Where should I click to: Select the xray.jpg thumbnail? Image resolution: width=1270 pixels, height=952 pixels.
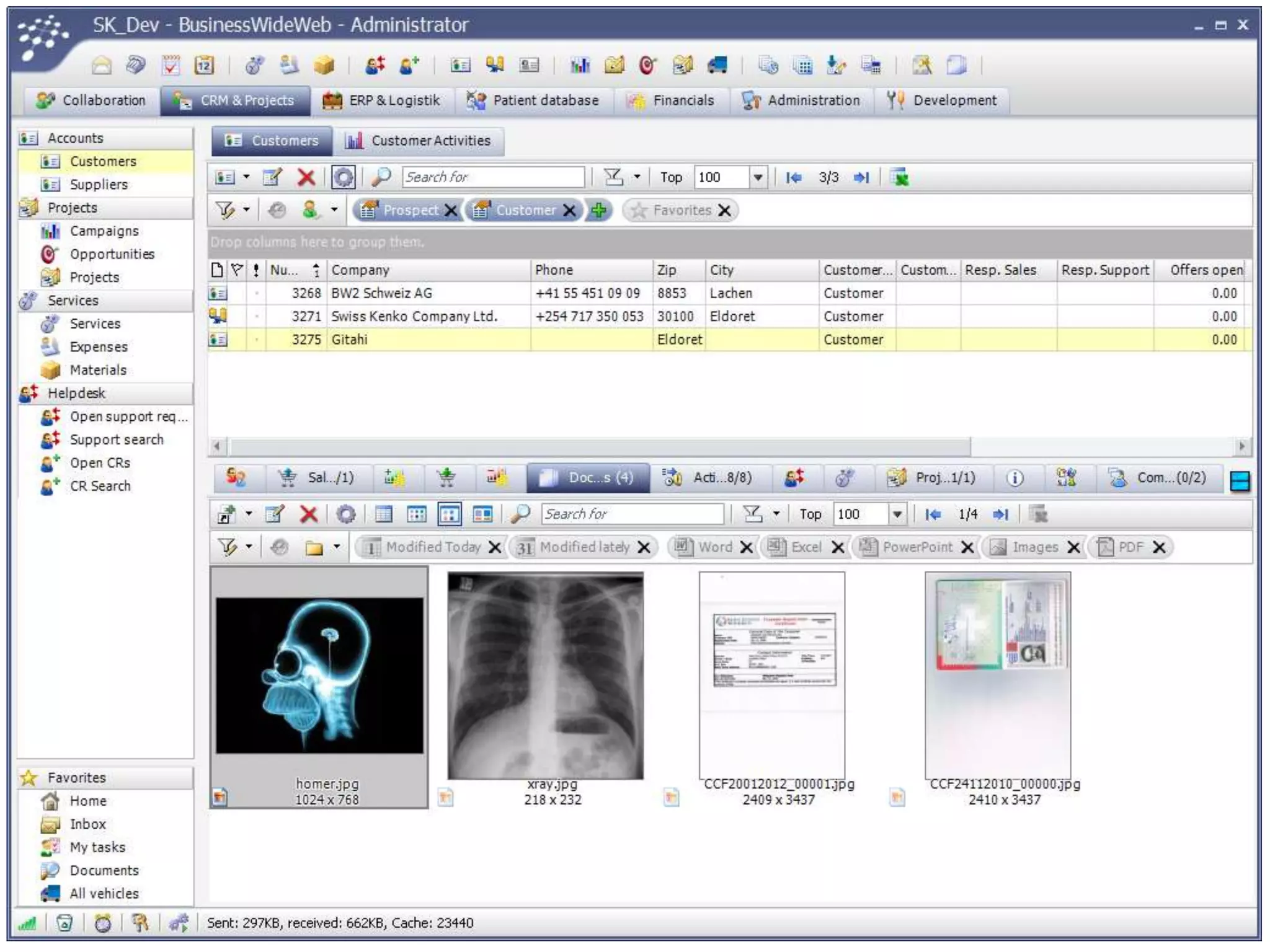click(x=546, y=676)
